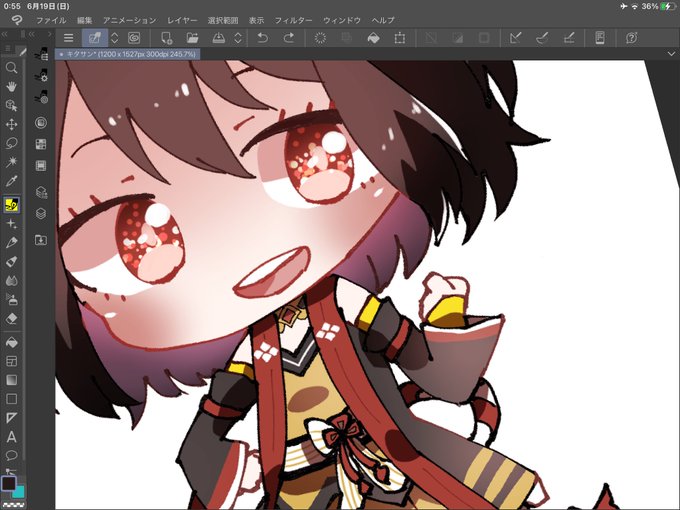
Task: Open a file from folder icon
Action: (x=193, y=38)
